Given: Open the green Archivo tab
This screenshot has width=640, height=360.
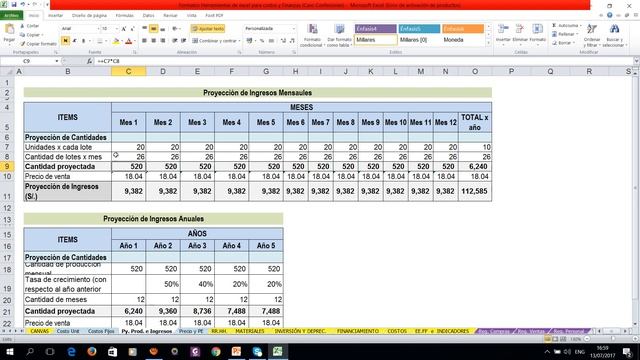Looking at the screenshot, I should [x=11, y=16].
